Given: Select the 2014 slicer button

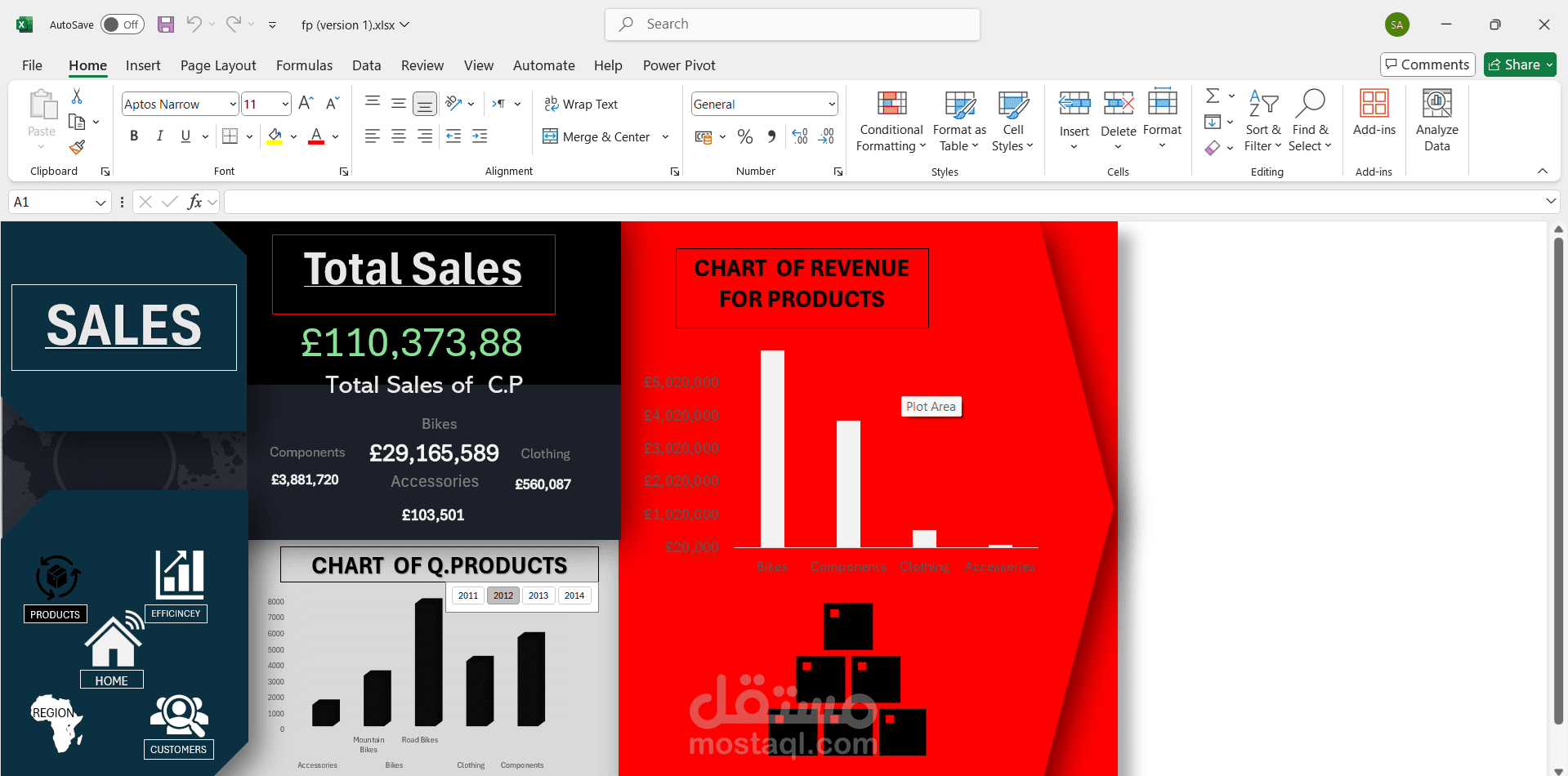Looking at the screenshot, I should click(574, 595).
